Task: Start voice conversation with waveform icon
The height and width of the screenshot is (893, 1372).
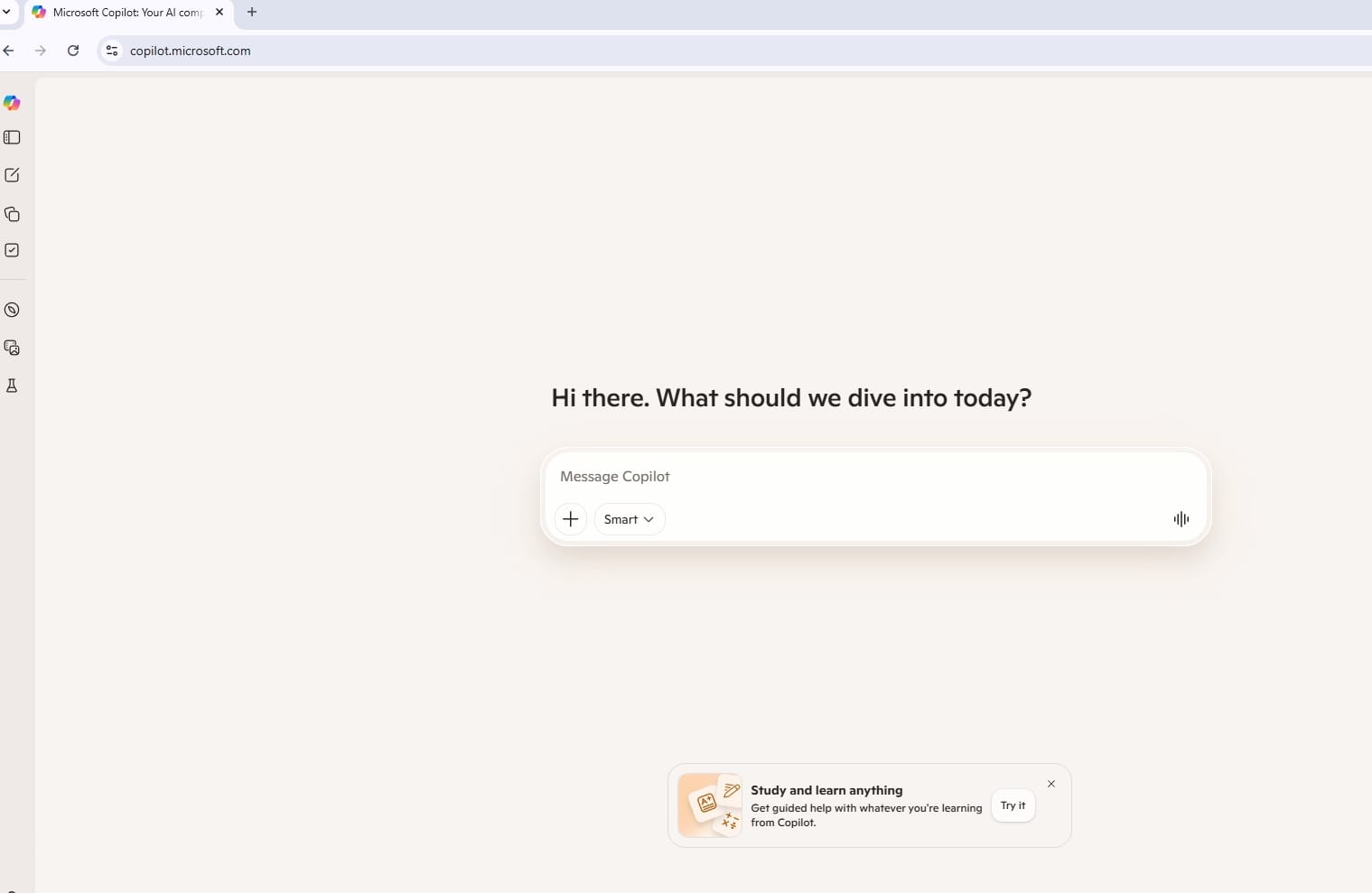Action: tap(1181, 519)
